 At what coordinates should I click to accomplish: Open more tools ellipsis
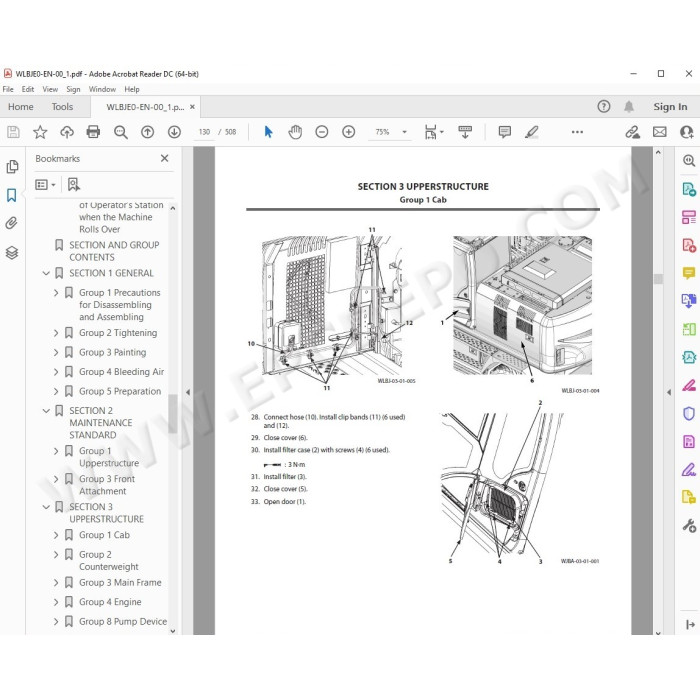point(577,132)
